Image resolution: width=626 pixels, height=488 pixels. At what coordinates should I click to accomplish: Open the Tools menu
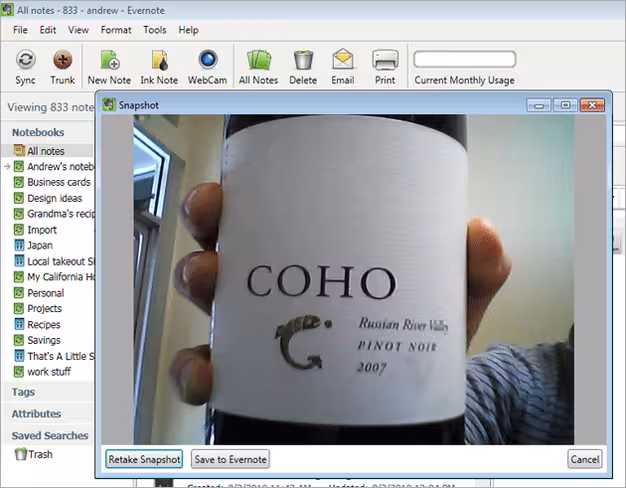155,30
